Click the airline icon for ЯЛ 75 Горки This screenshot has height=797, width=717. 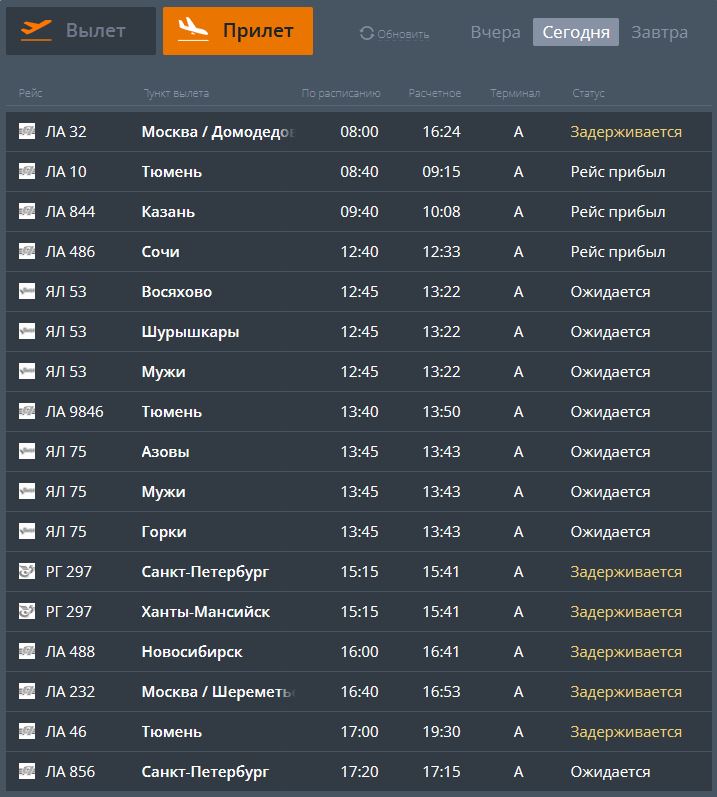tap(27, 532)
